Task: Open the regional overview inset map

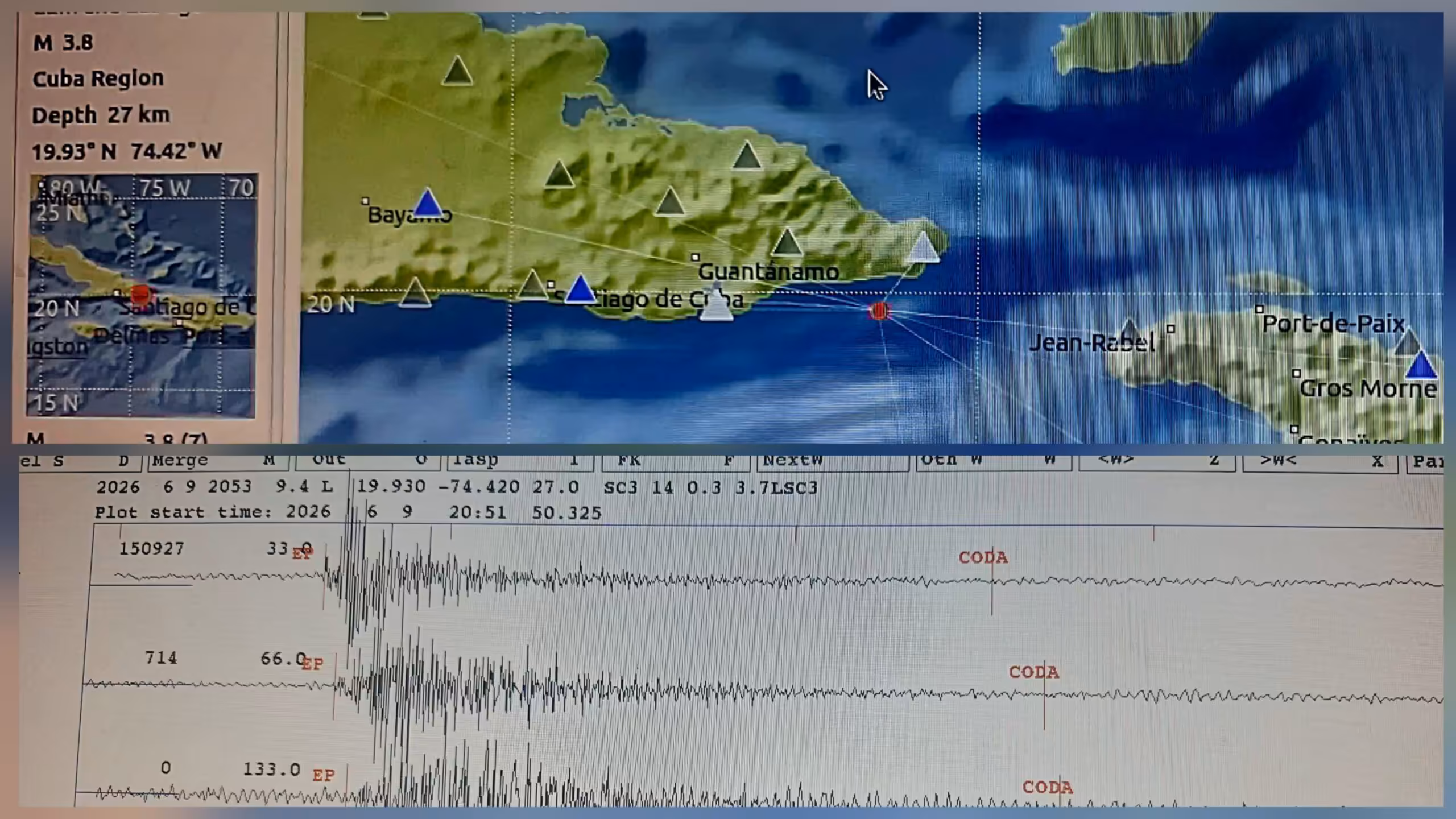Action: click(x=142, y=296)
